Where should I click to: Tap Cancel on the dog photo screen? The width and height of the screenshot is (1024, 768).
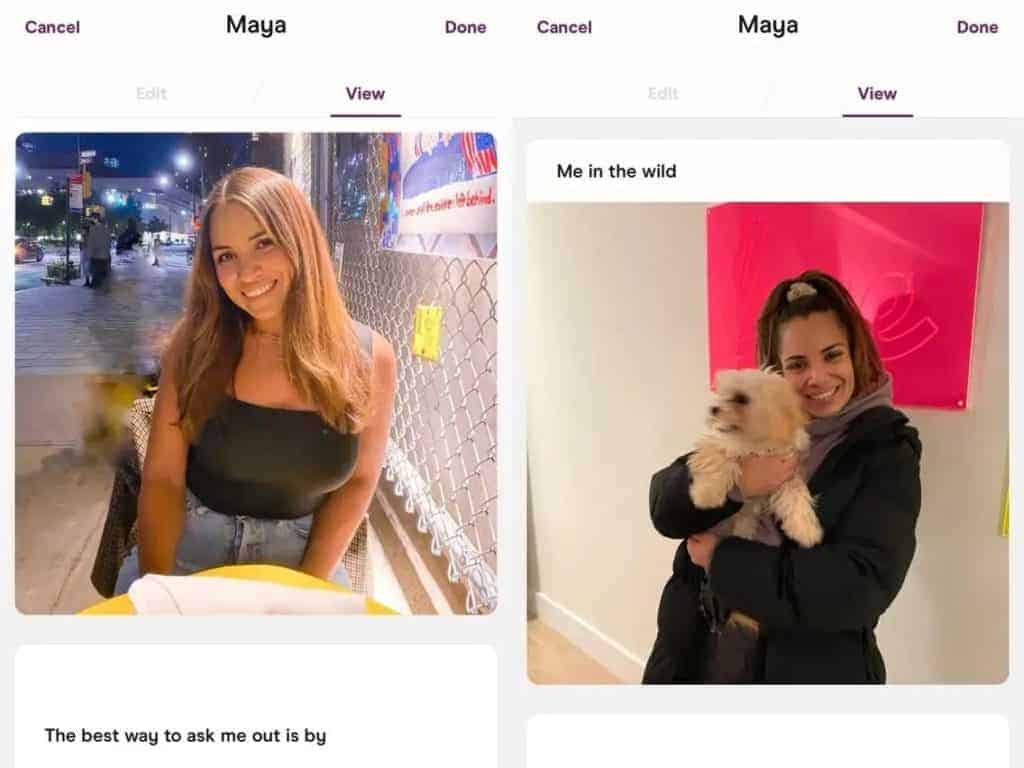coord(564,27)
